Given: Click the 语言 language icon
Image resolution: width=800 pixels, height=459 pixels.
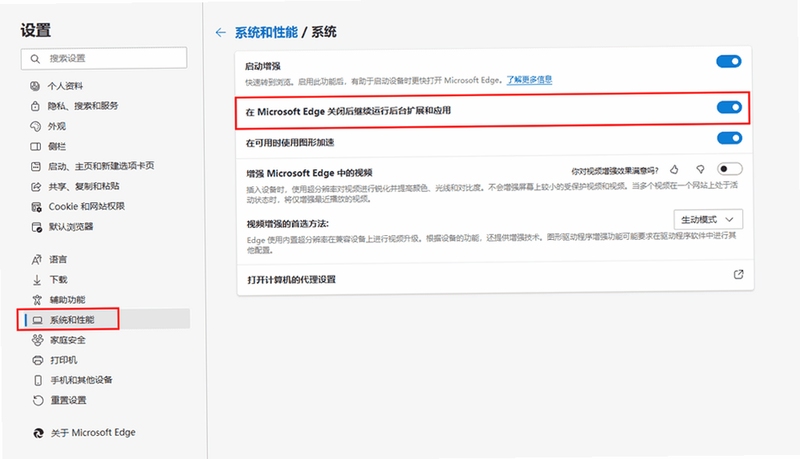Looking at the screenshot, I should (37, 260).
